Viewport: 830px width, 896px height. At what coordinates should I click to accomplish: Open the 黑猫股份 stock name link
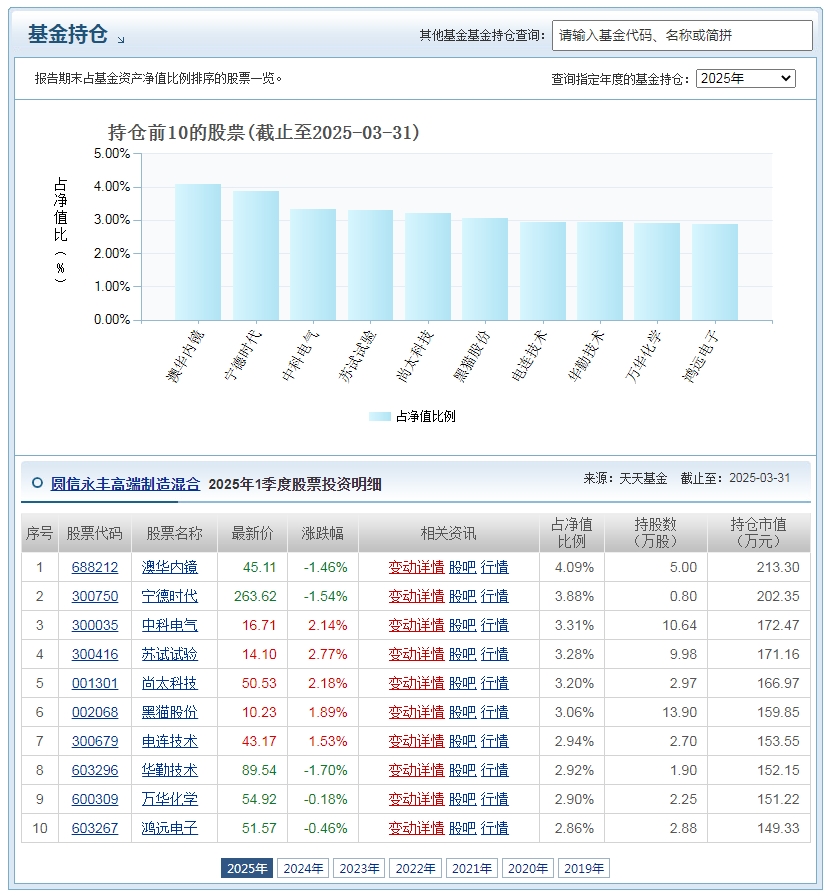click(170, 713)
